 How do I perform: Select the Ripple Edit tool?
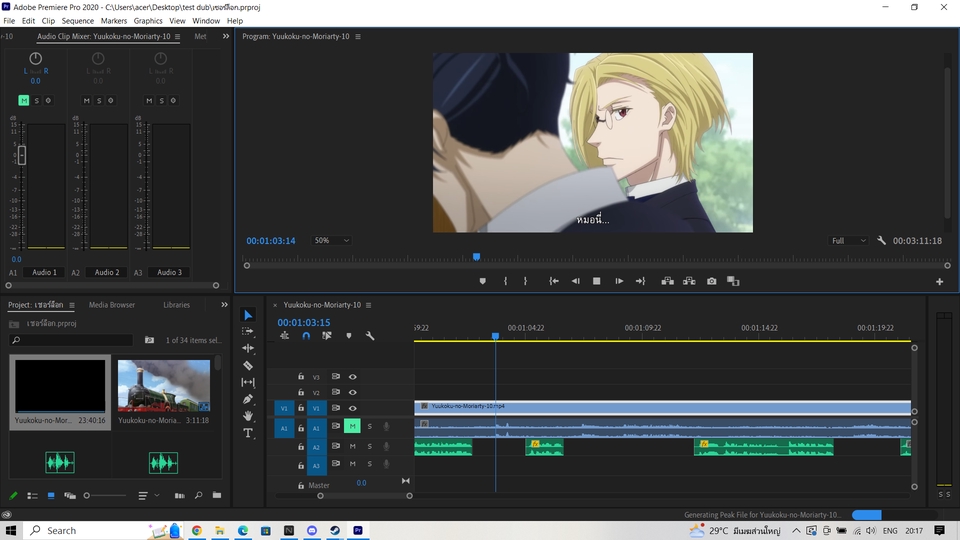click(x=248, y=348)
